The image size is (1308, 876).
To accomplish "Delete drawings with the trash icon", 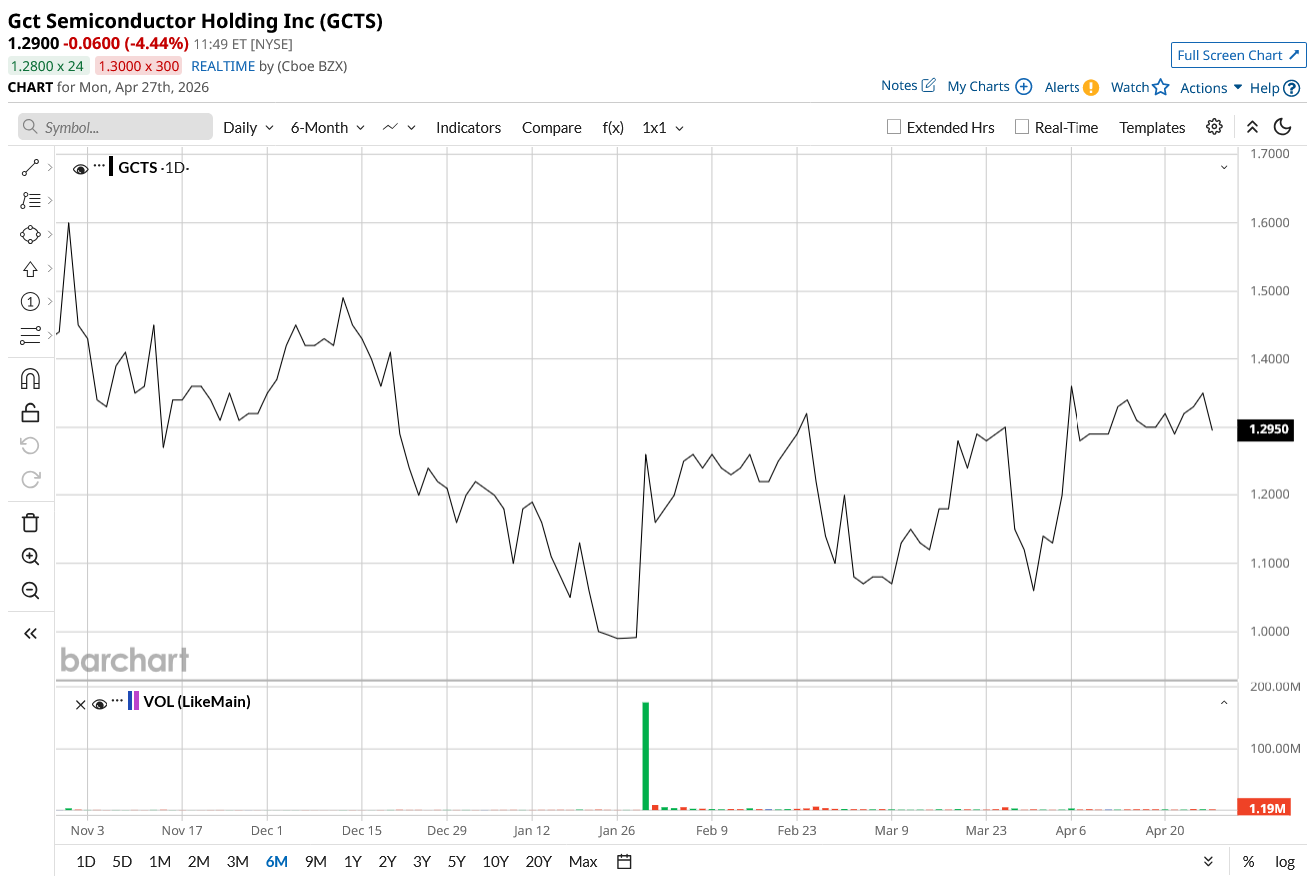I will click(x=30, y=522).
